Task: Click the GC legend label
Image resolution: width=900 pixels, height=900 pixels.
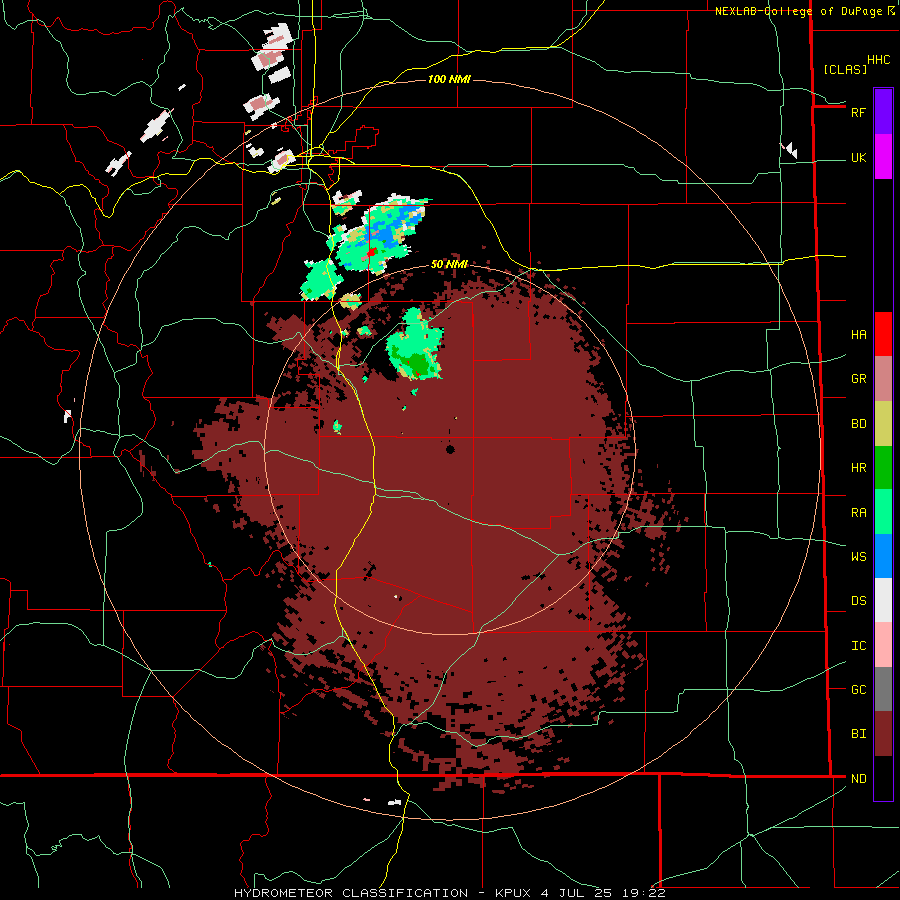Action: pyautogui.click(x=858, y=689)
